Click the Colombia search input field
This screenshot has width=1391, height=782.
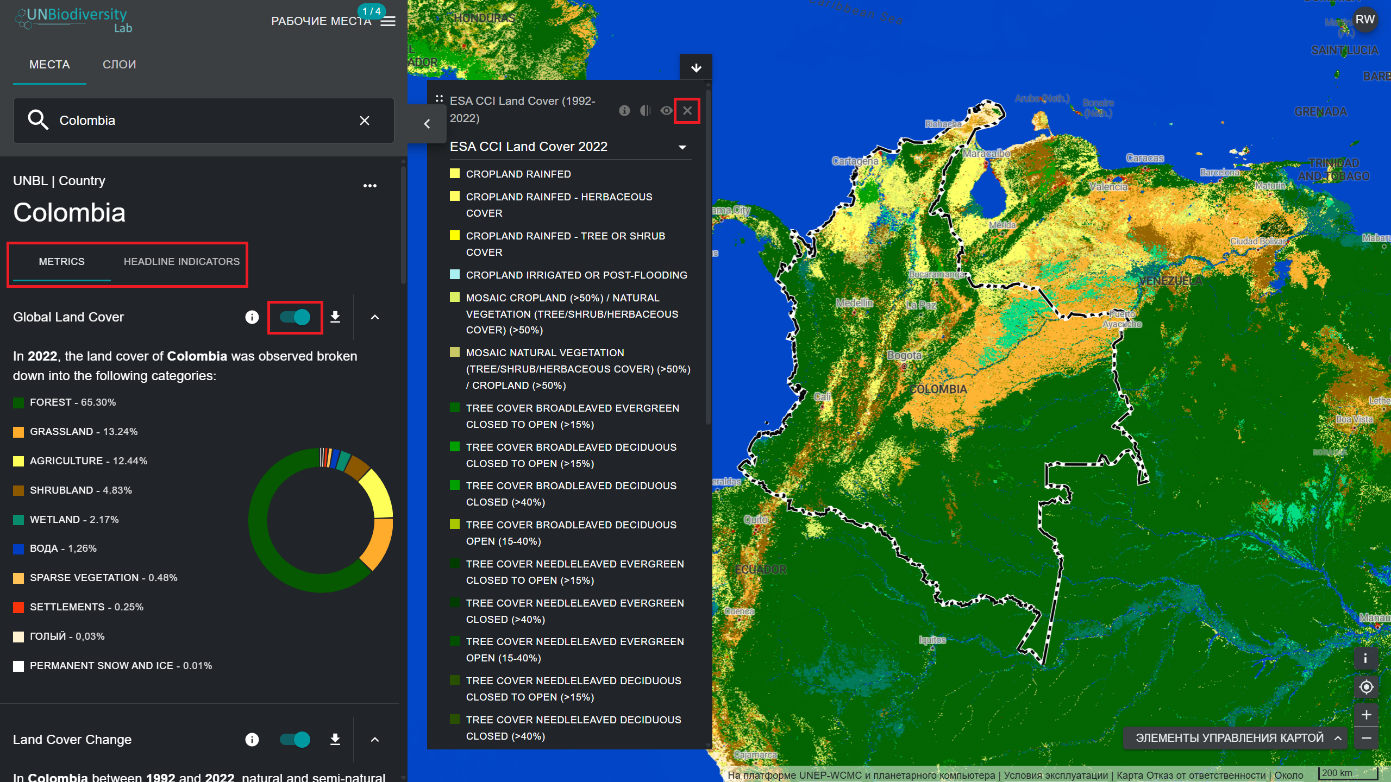point(200,120)
